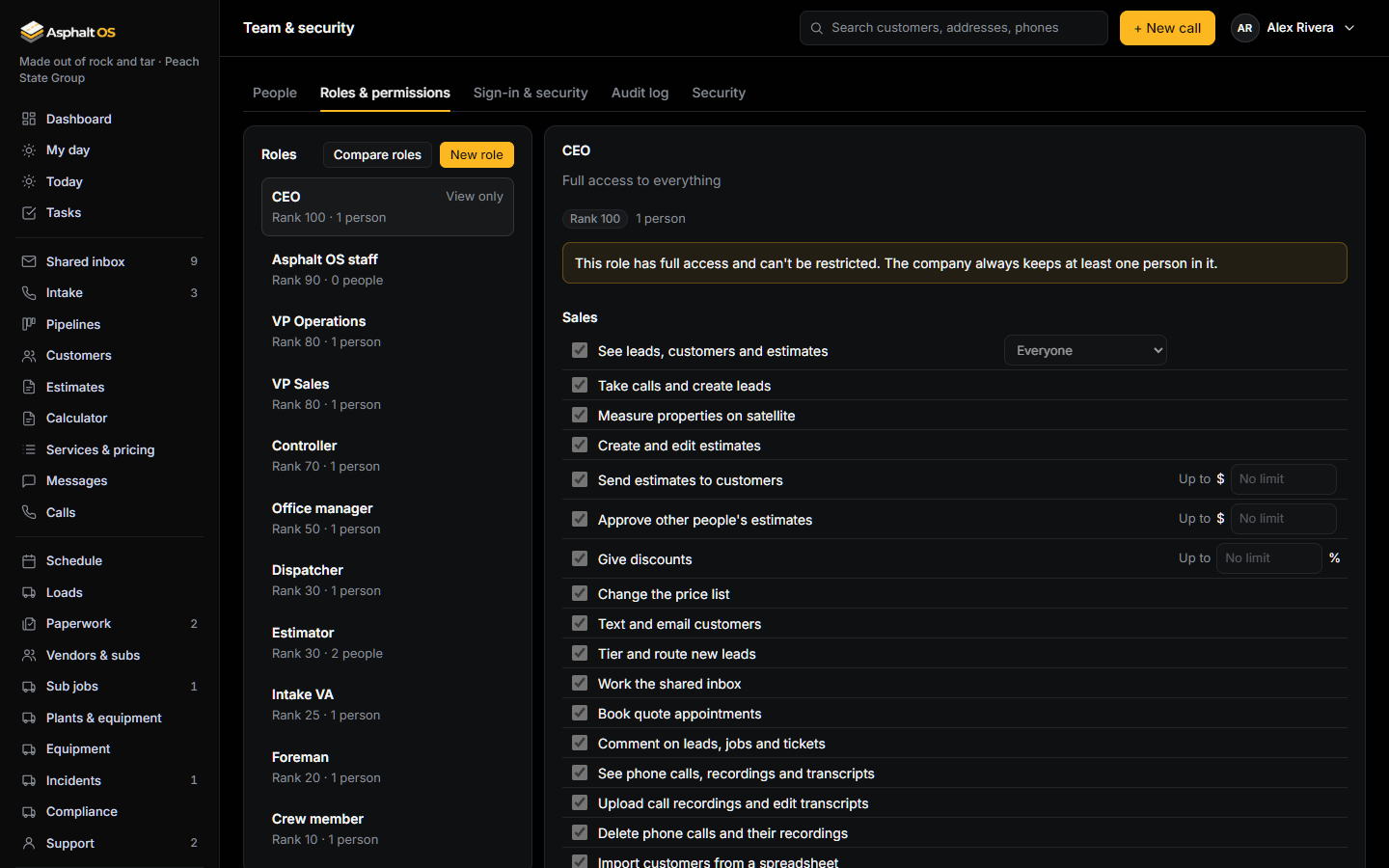Click the 'New role' button
Viewport: 1389px width, 868px height.
tap(477, 154)
